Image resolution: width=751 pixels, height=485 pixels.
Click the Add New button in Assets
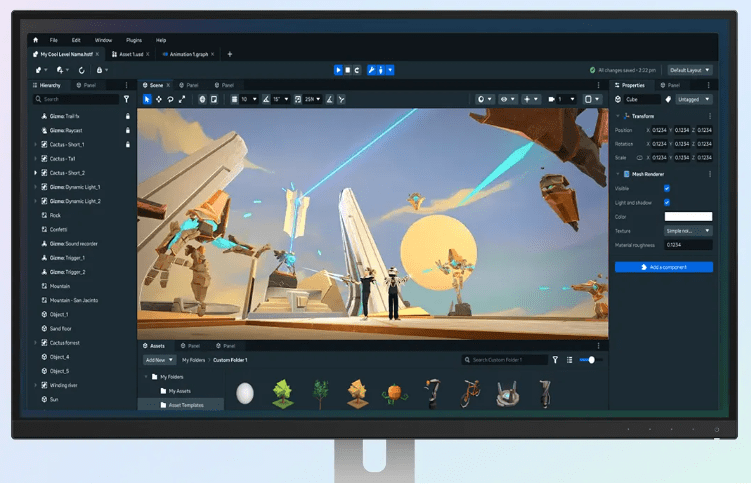tap(159, 359)
